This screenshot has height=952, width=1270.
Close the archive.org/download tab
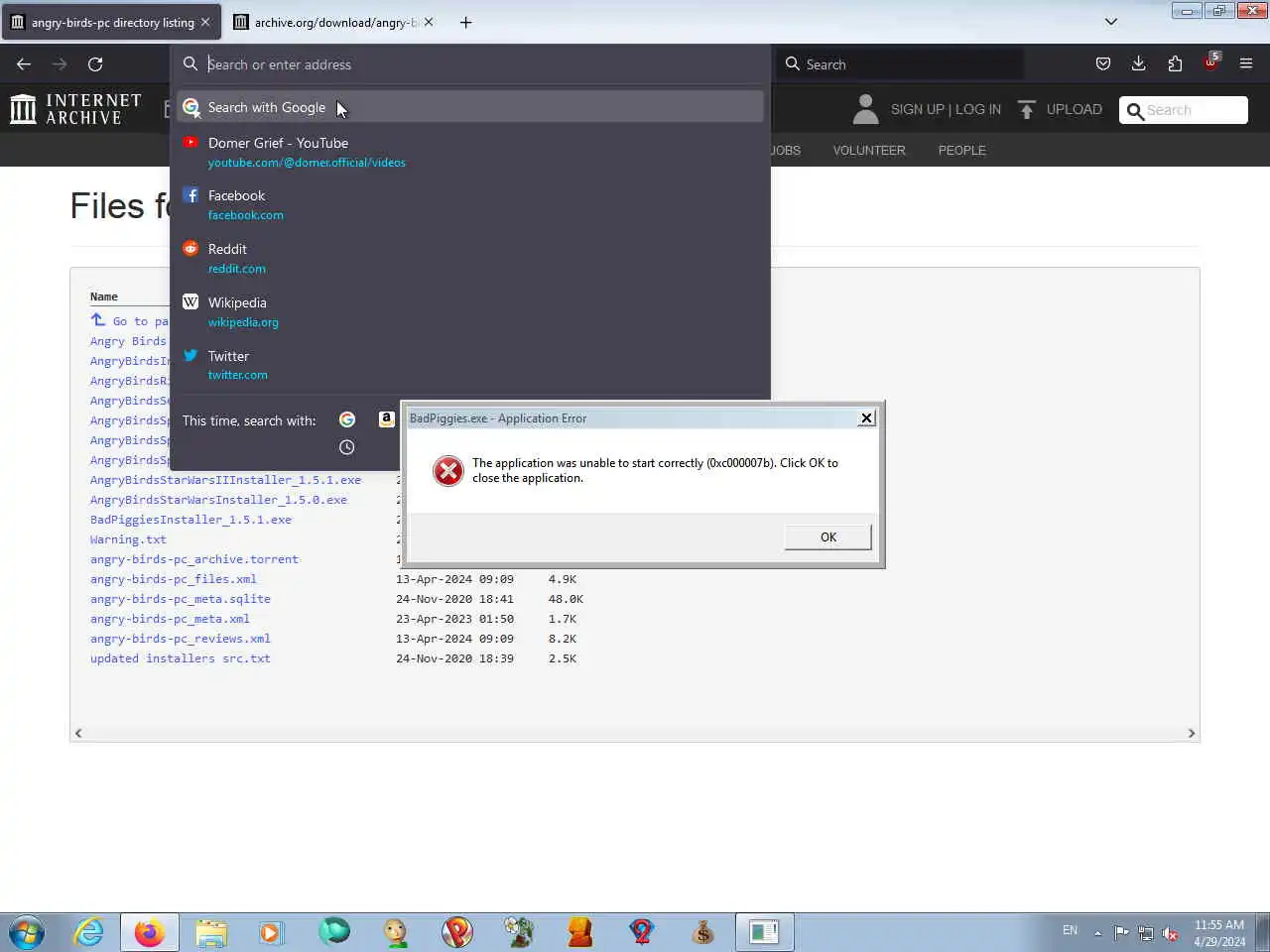click(429, 22)
